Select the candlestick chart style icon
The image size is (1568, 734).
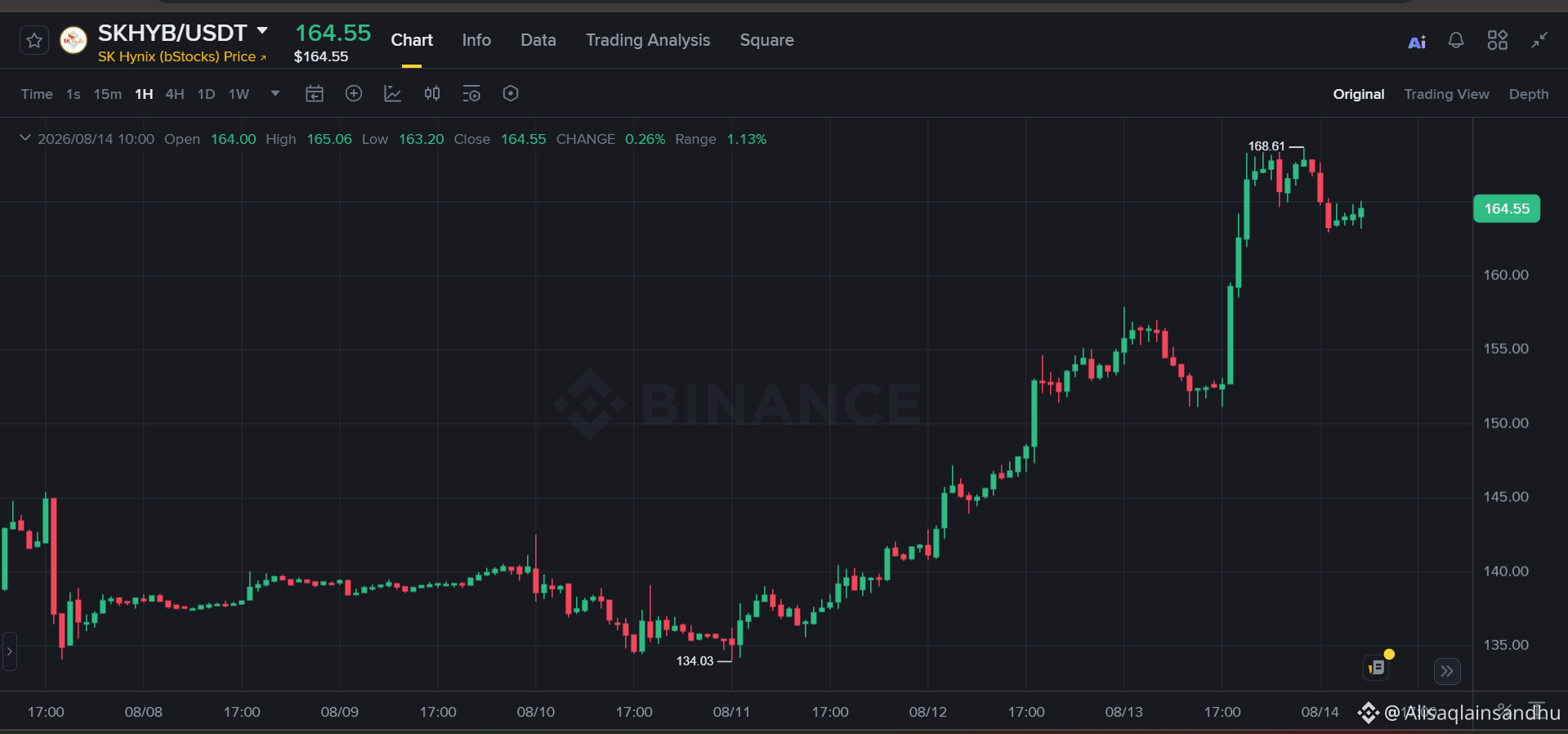(x=432, y=94)
